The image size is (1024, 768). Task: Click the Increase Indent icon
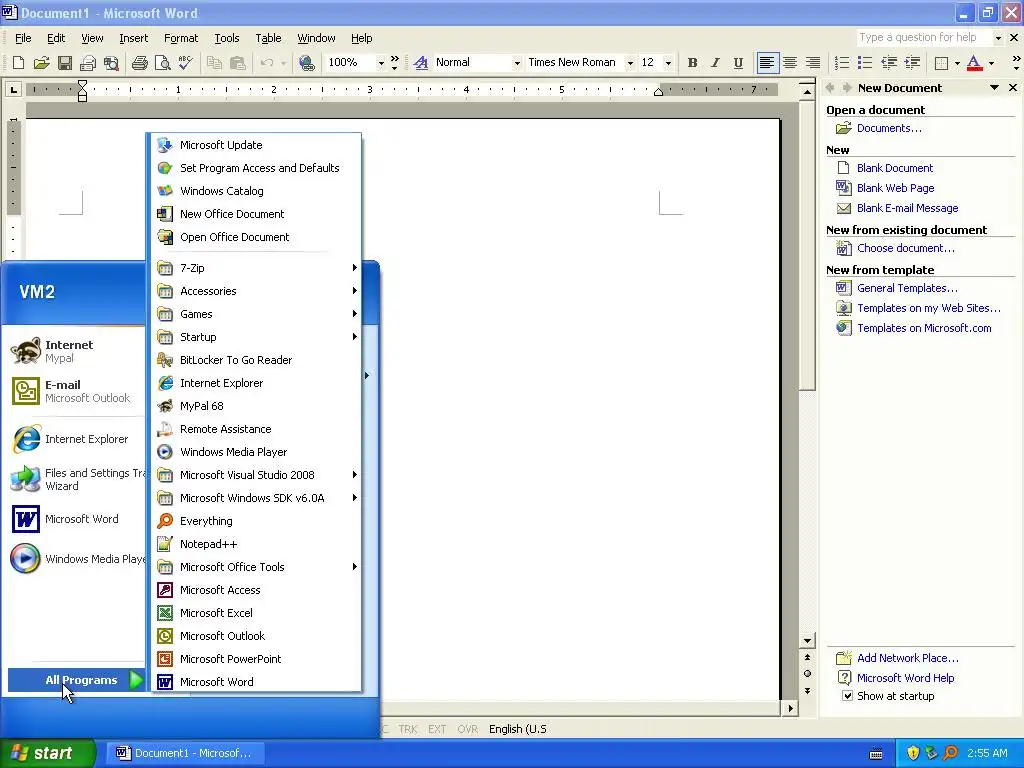(912, 63)
